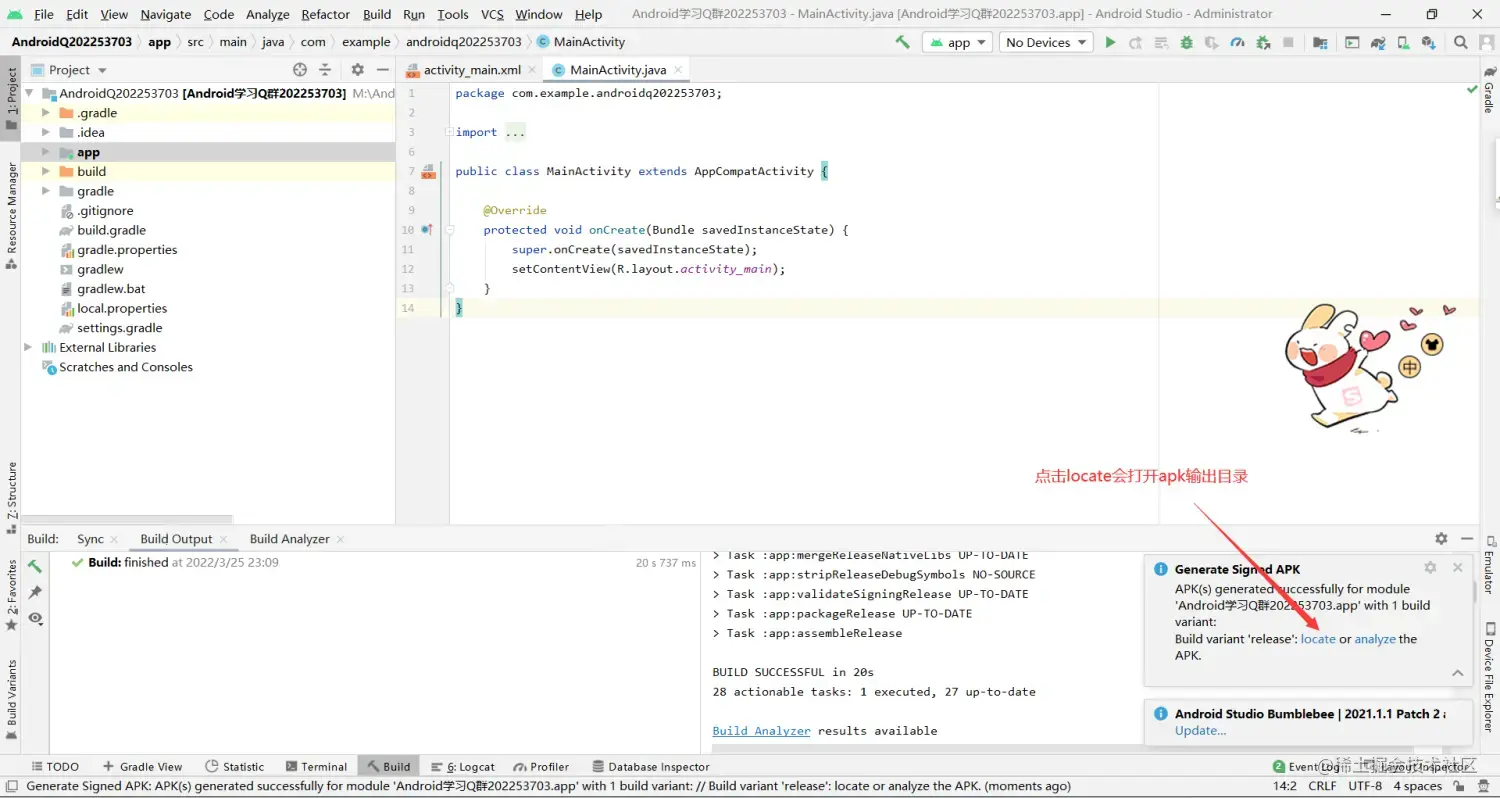The width and height of the screenshot is (1500, 798).
Task: Expand the app module folder
Action: [x=45, y=152]
